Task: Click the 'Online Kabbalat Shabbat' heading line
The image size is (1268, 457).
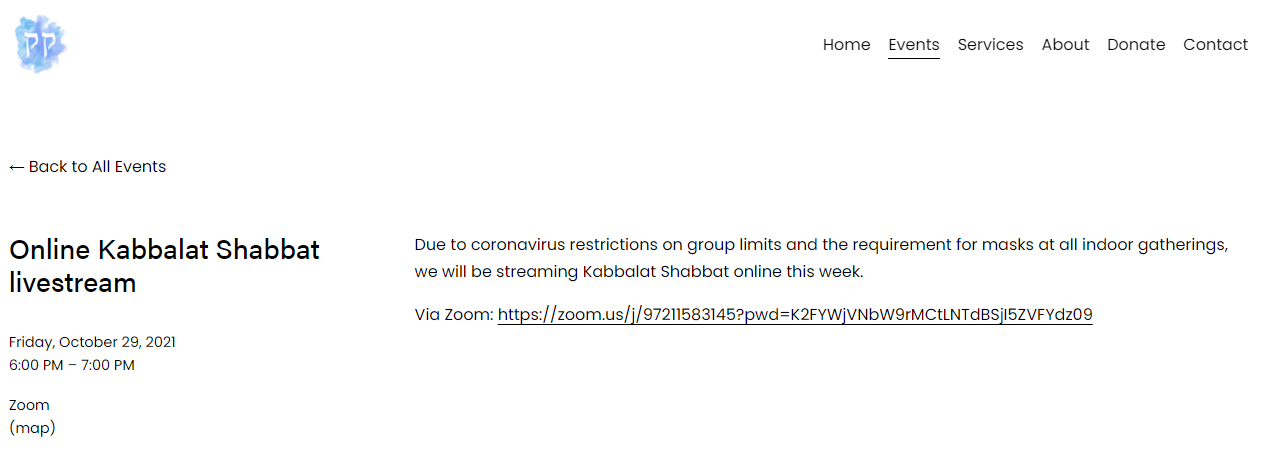Action: pos(164,249)
